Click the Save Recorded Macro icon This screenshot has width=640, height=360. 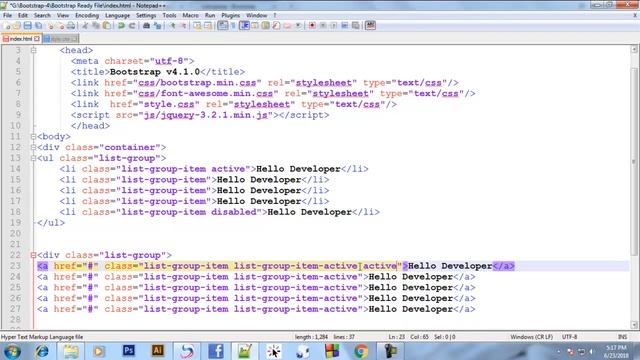coord(356,26)
